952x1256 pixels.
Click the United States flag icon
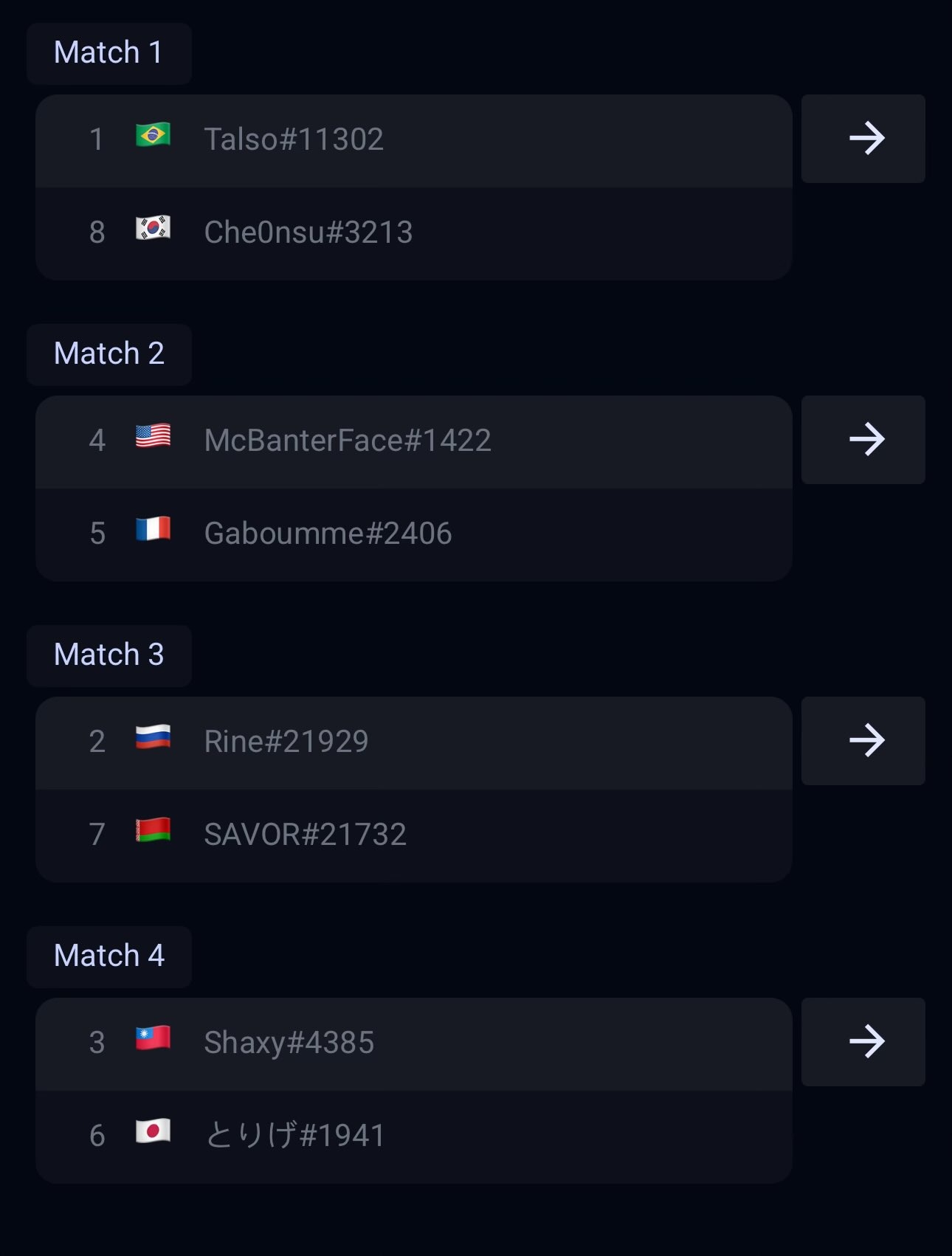click(154, 437)
